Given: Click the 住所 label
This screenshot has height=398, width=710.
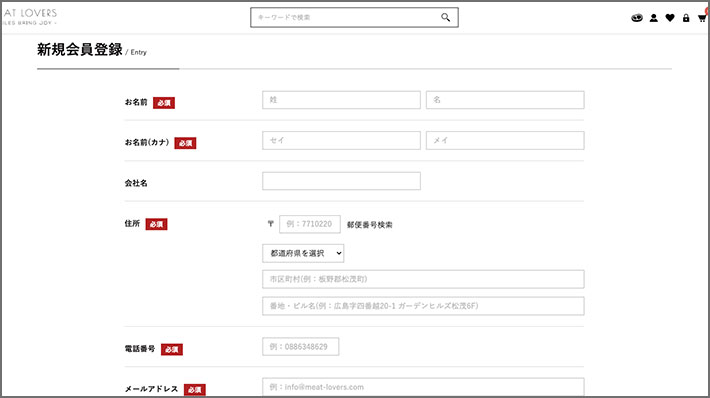Looking at the screenshot, I should [132, 224].
